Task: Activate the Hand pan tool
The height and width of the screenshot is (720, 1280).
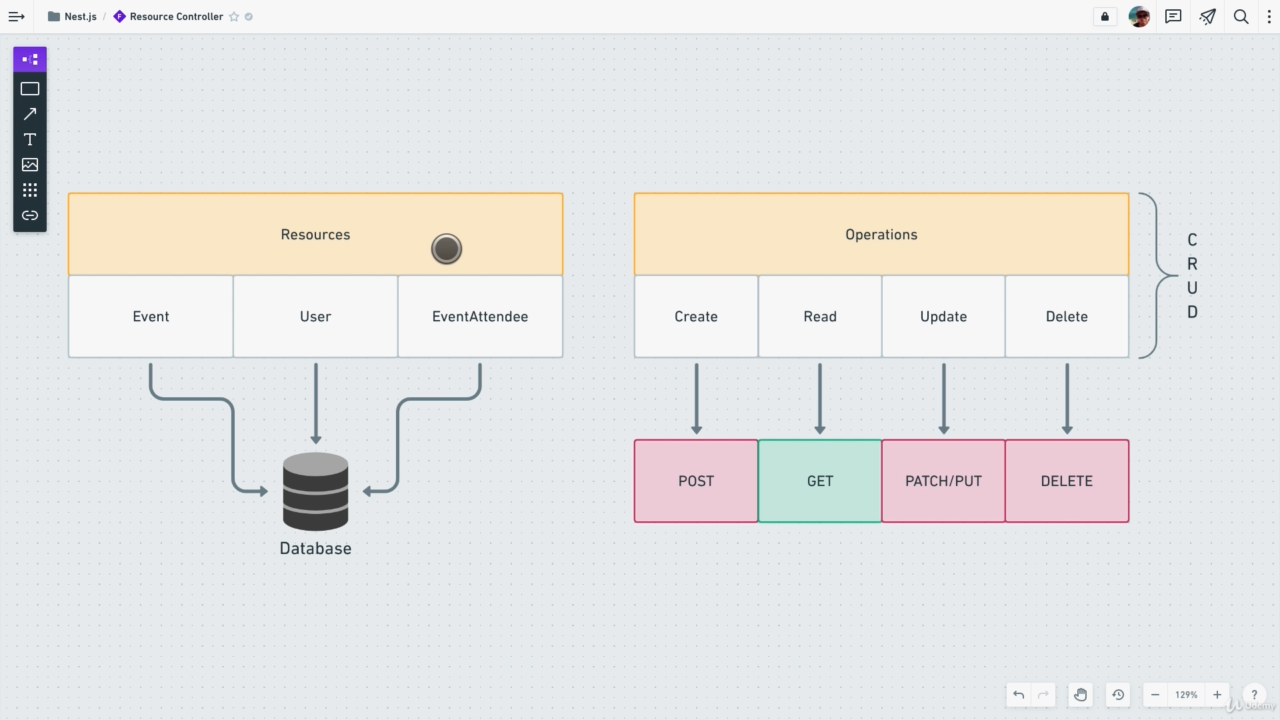Action: [x=1080, y=694]
